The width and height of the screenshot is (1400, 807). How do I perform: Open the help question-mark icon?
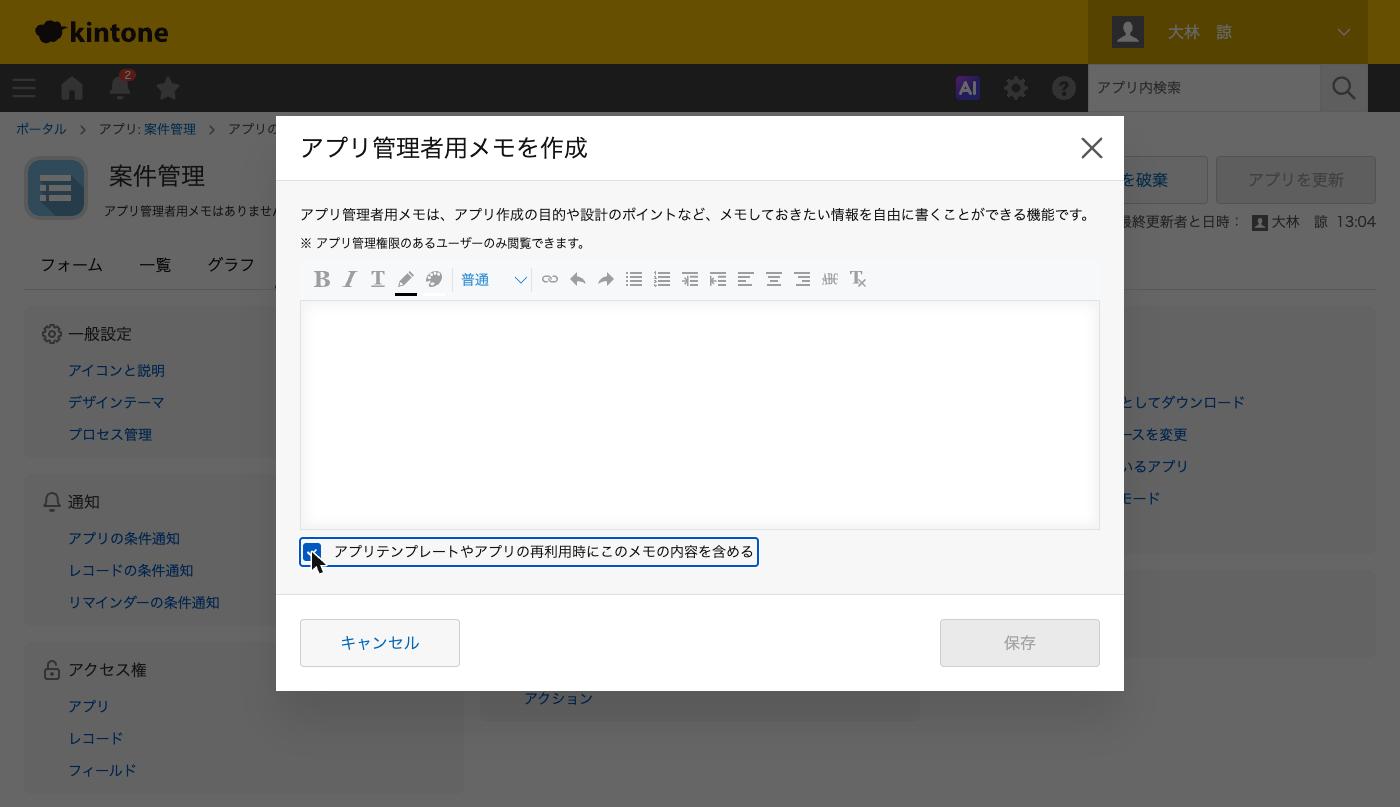(1064, 88)
